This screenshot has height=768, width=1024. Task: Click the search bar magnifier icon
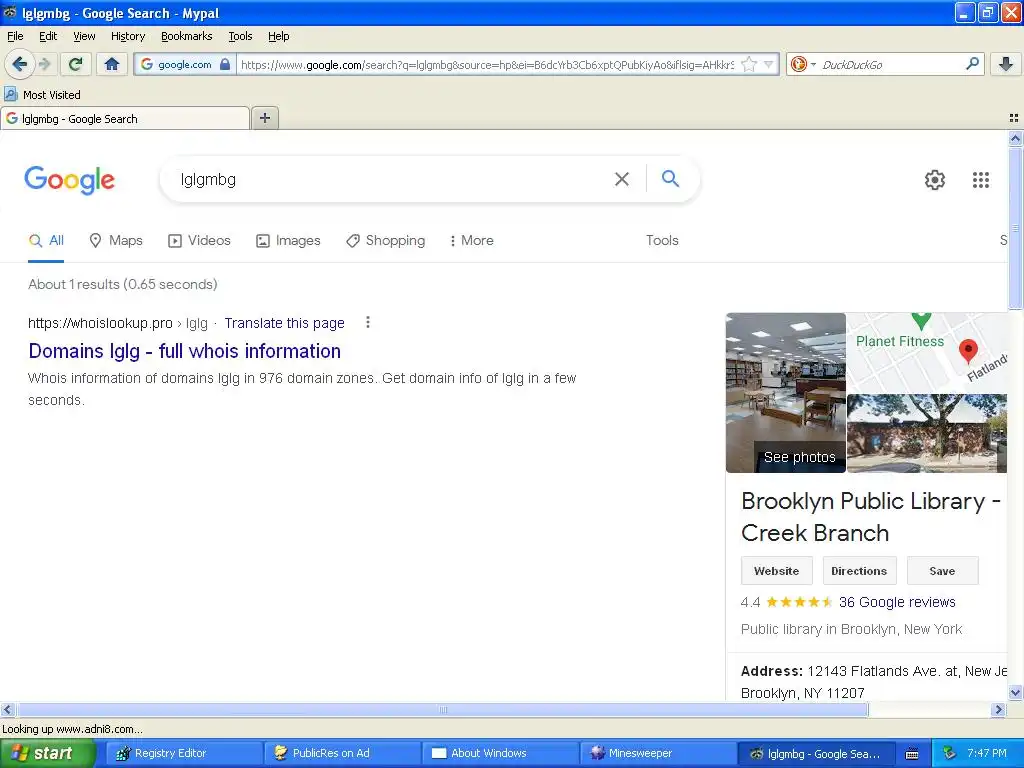click(972, 64)
